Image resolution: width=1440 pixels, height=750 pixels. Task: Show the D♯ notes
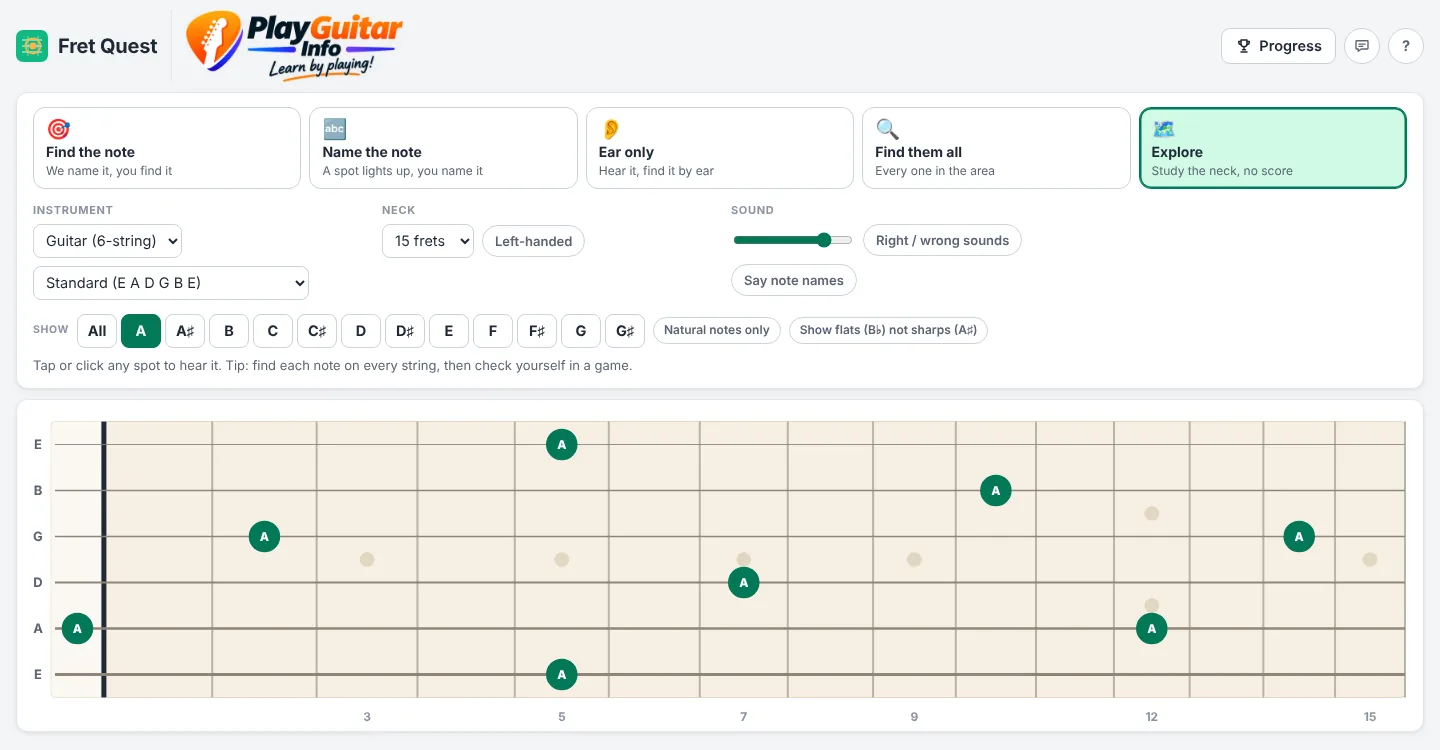(x=405, y=331)
